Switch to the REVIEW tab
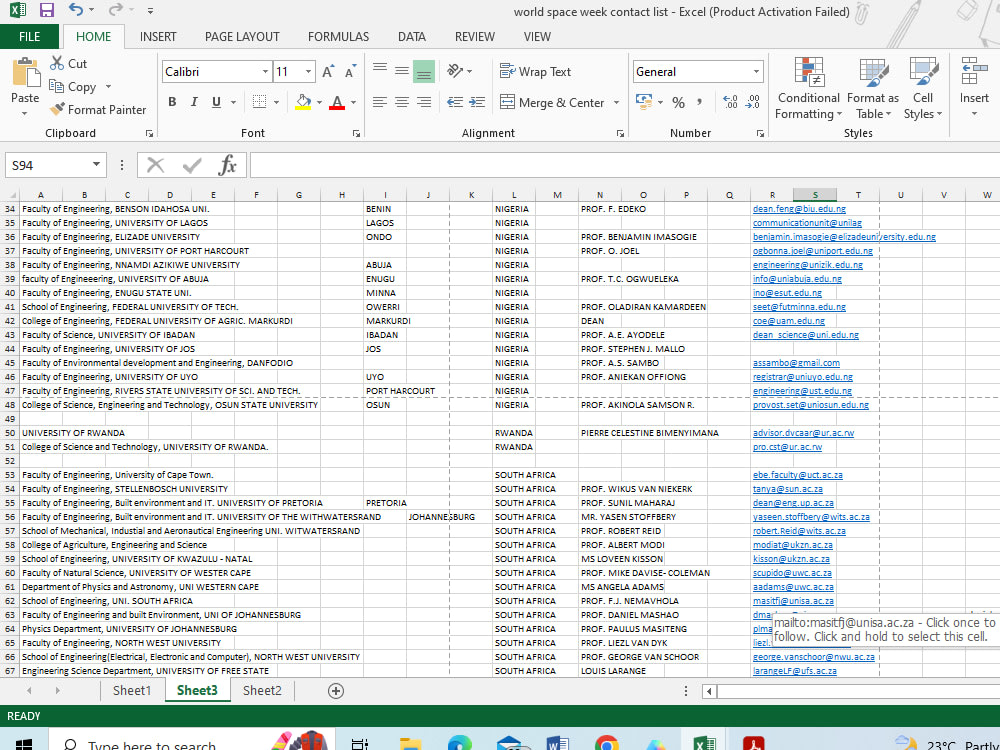1000x750 pixels. 474,37
